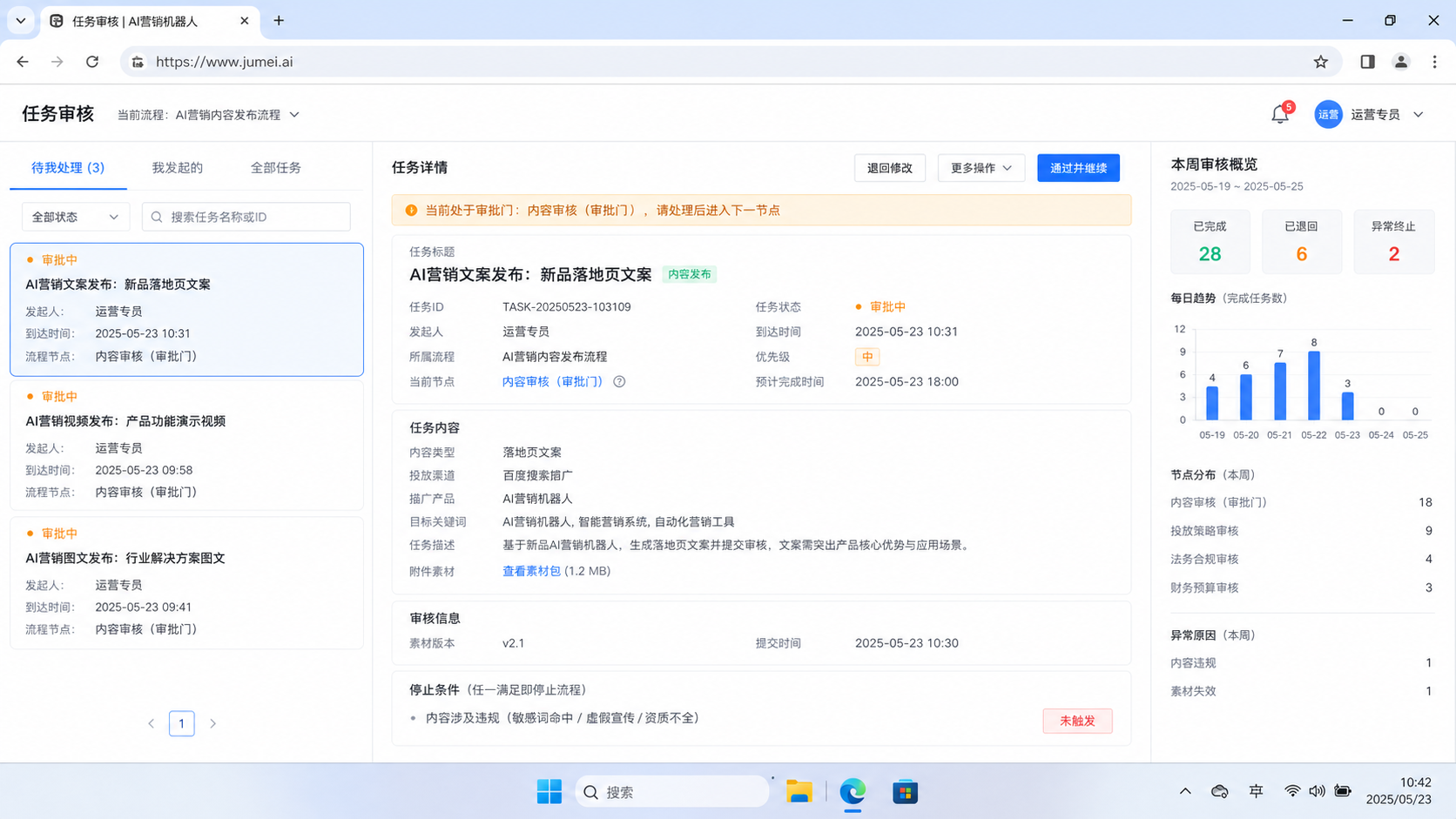Click the input method indicator in tray
Viewport: 1456px width, 819px height.
tap(1256, 791)
